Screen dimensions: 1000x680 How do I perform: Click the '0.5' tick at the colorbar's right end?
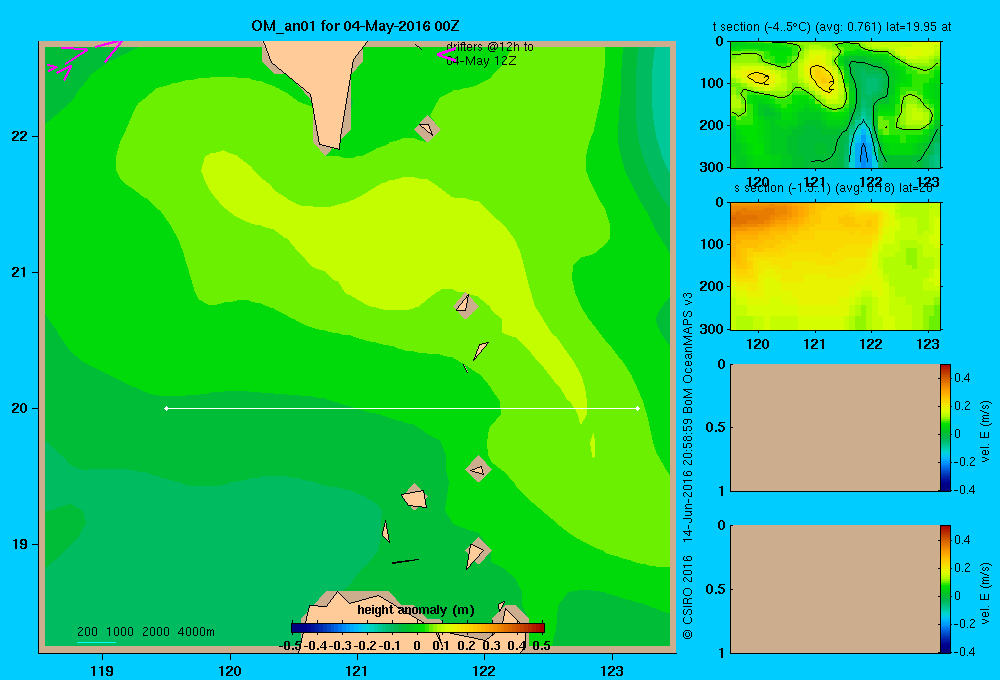tap(541, 646)
